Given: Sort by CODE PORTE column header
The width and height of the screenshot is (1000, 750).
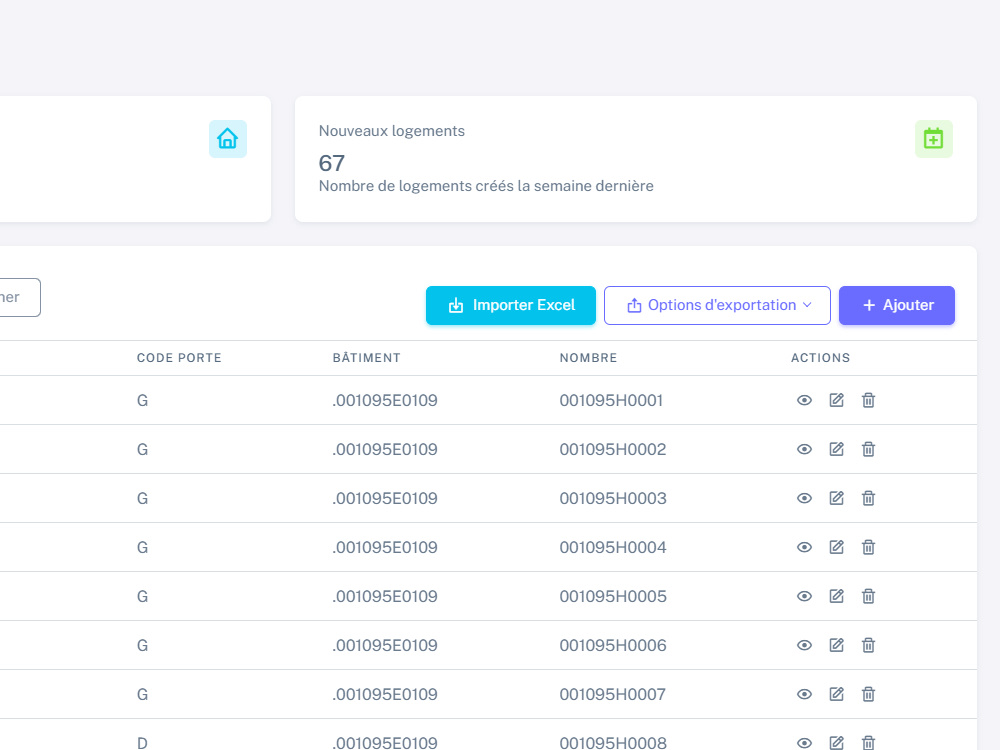Looking at the screenshot, I should [179, 358].
